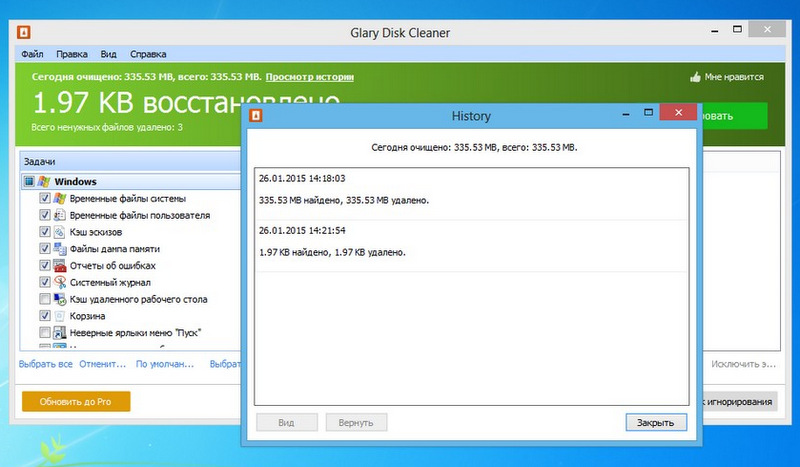The height and width of the screenshot is (467, 800).
Task: Click the thumbs-up icon beside Мне нравится
Action: [x=695, y=77]
